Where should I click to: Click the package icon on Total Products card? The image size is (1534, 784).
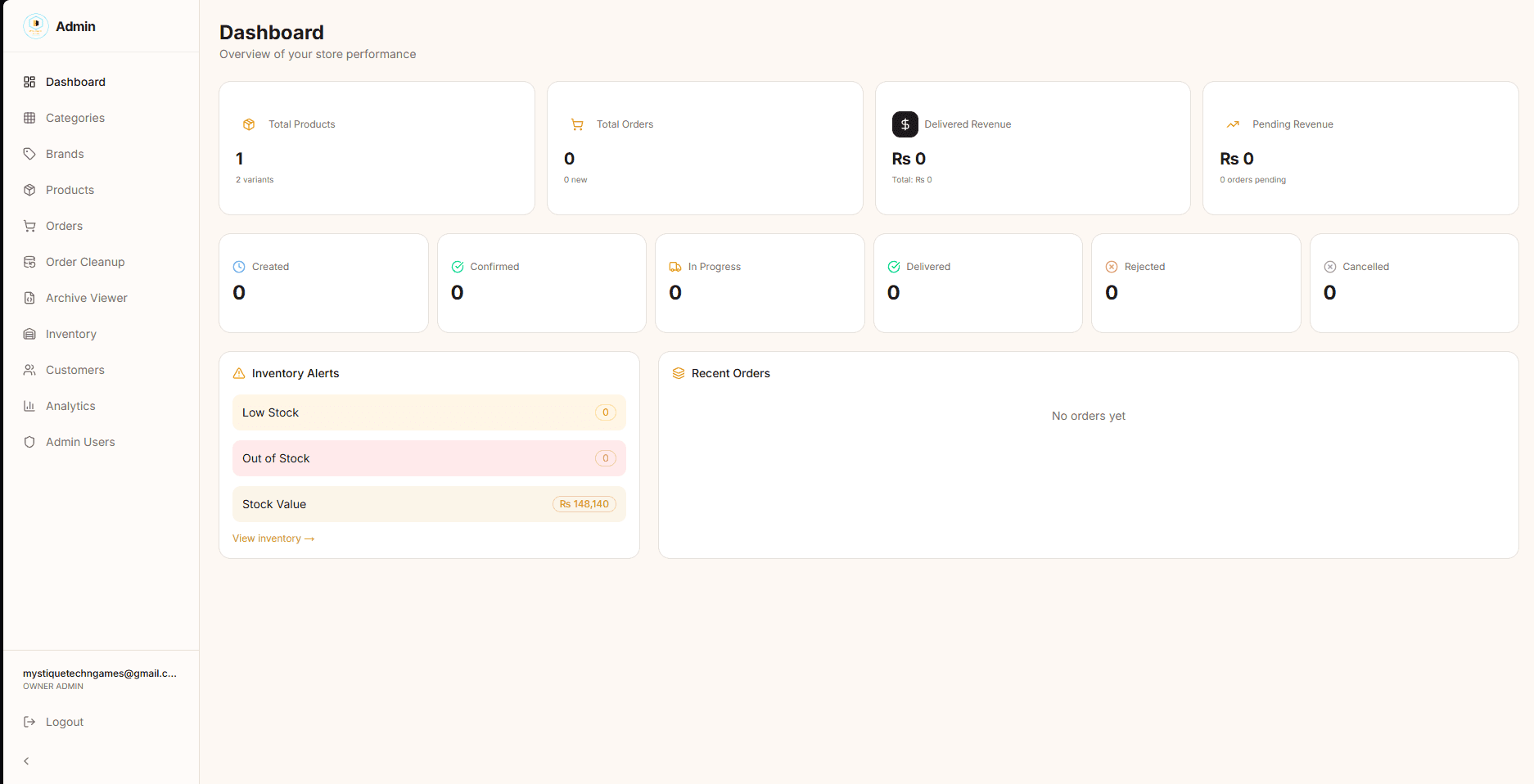tap(249, 124)
